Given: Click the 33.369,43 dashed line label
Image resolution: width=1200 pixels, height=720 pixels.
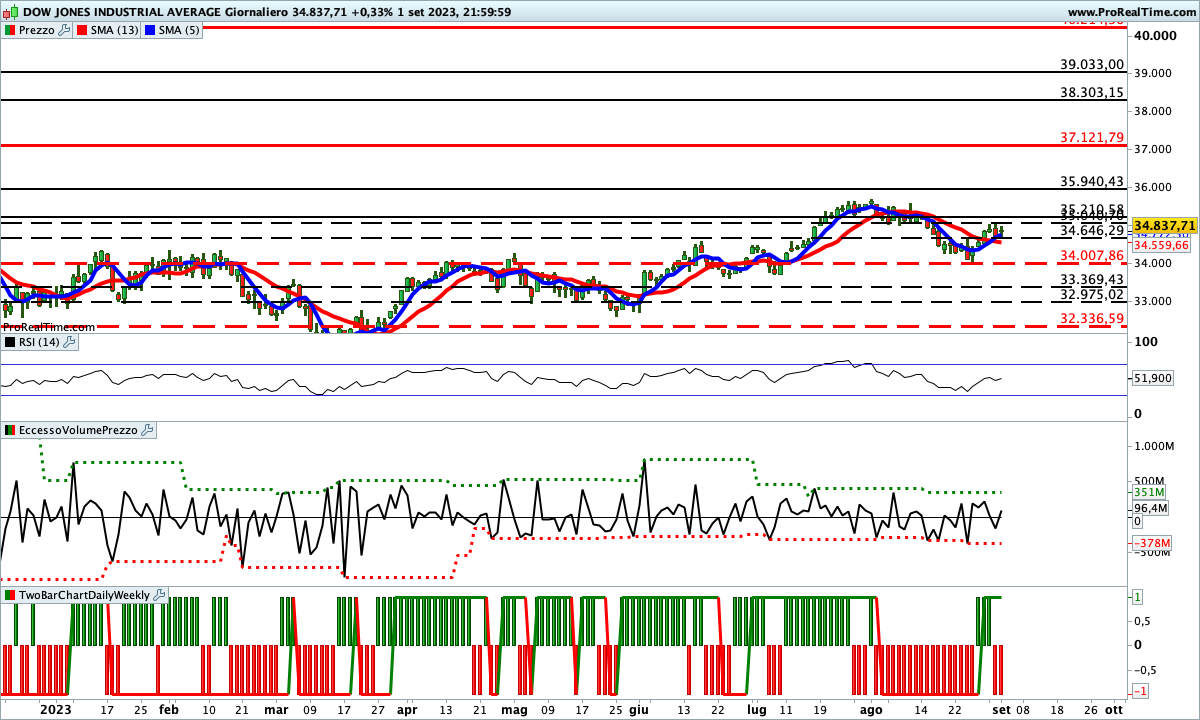Looking at the screenshot, I should (1092, 279).
